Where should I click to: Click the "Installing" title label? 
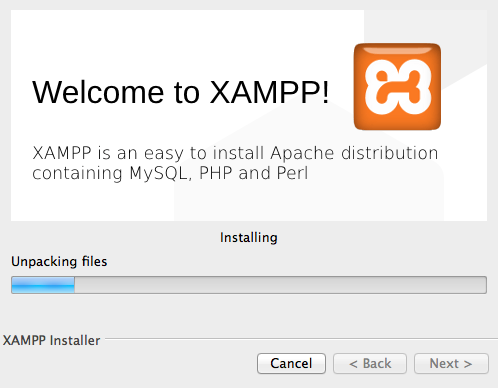(x=249, y=238)
